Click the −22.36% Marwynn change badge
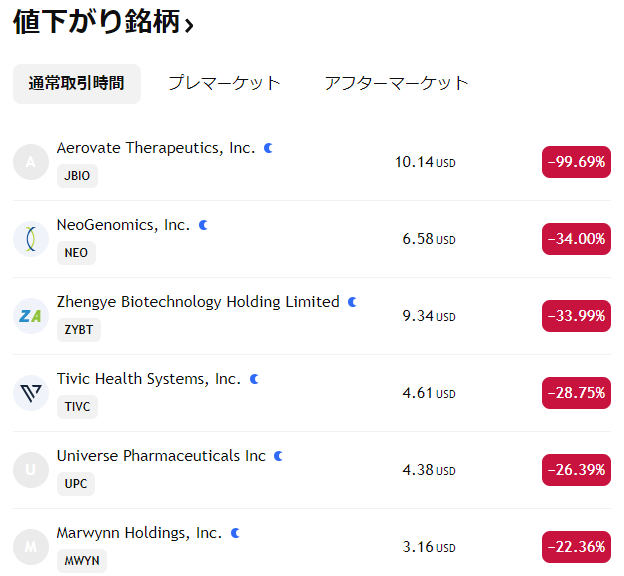 576,547
